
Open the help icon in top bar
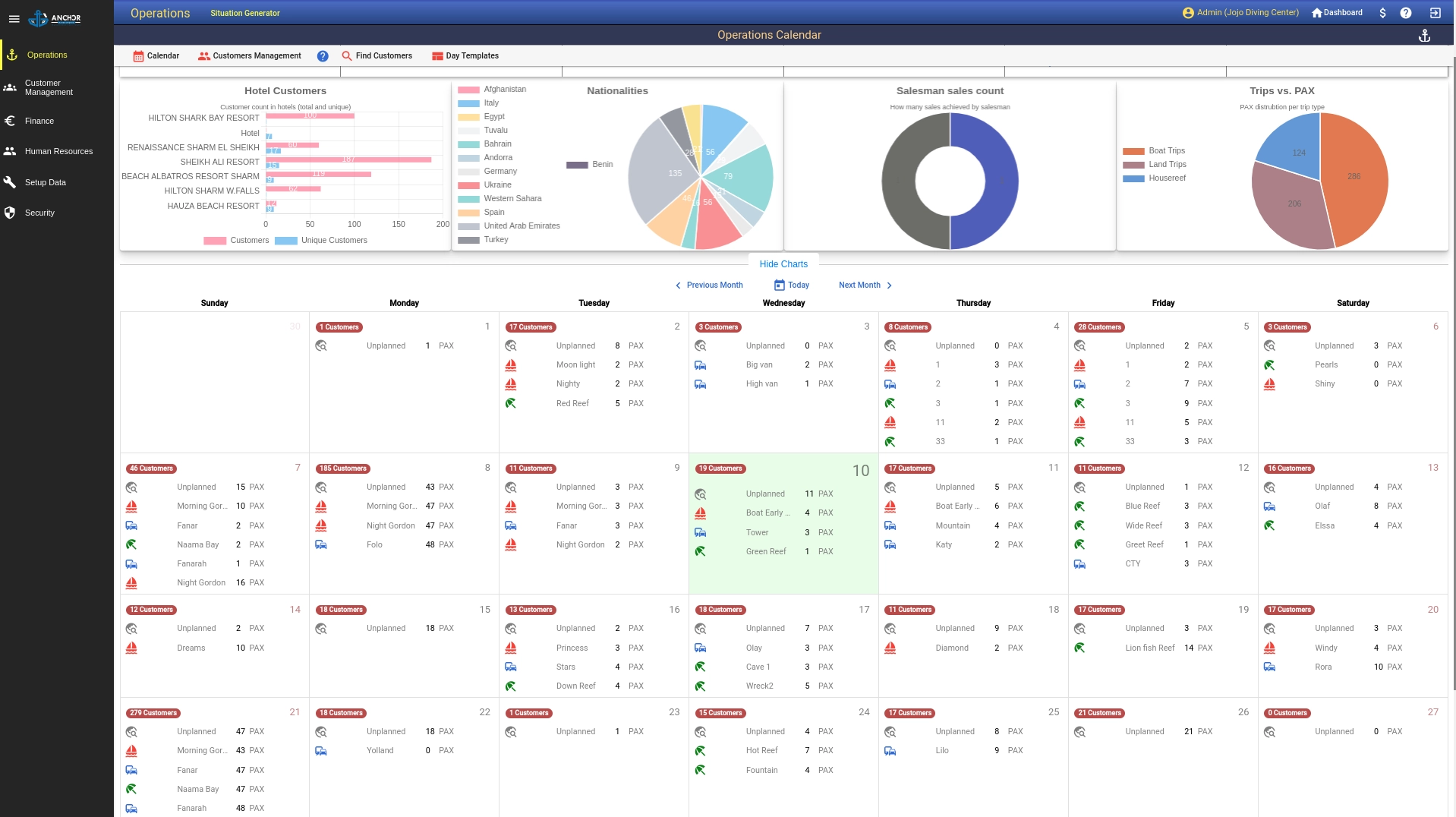click(1406, 13)
